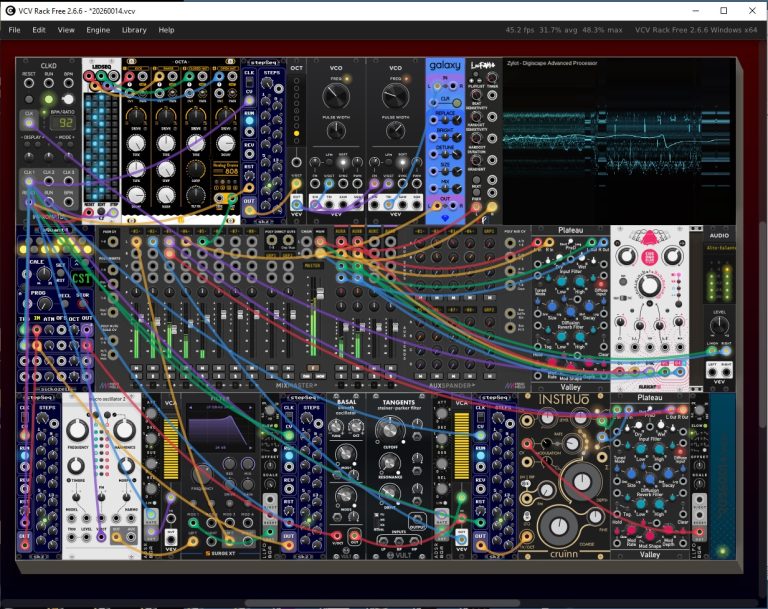768x609 pixels.
Task: Open the Analog Drums 808 selector on OCTA
Action: pos(226,169)
